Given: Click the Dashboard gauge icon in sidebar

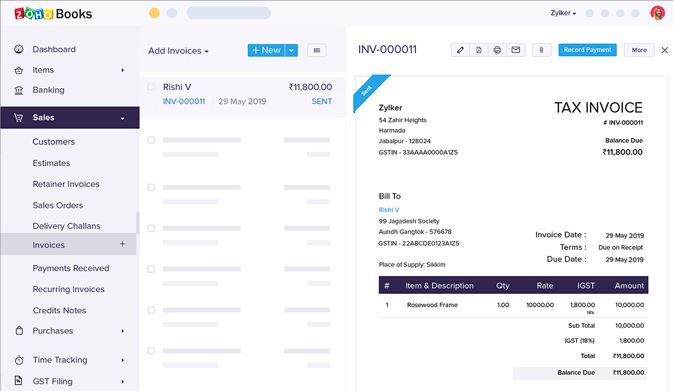Looking at the screenshot, I should (18, 49).
